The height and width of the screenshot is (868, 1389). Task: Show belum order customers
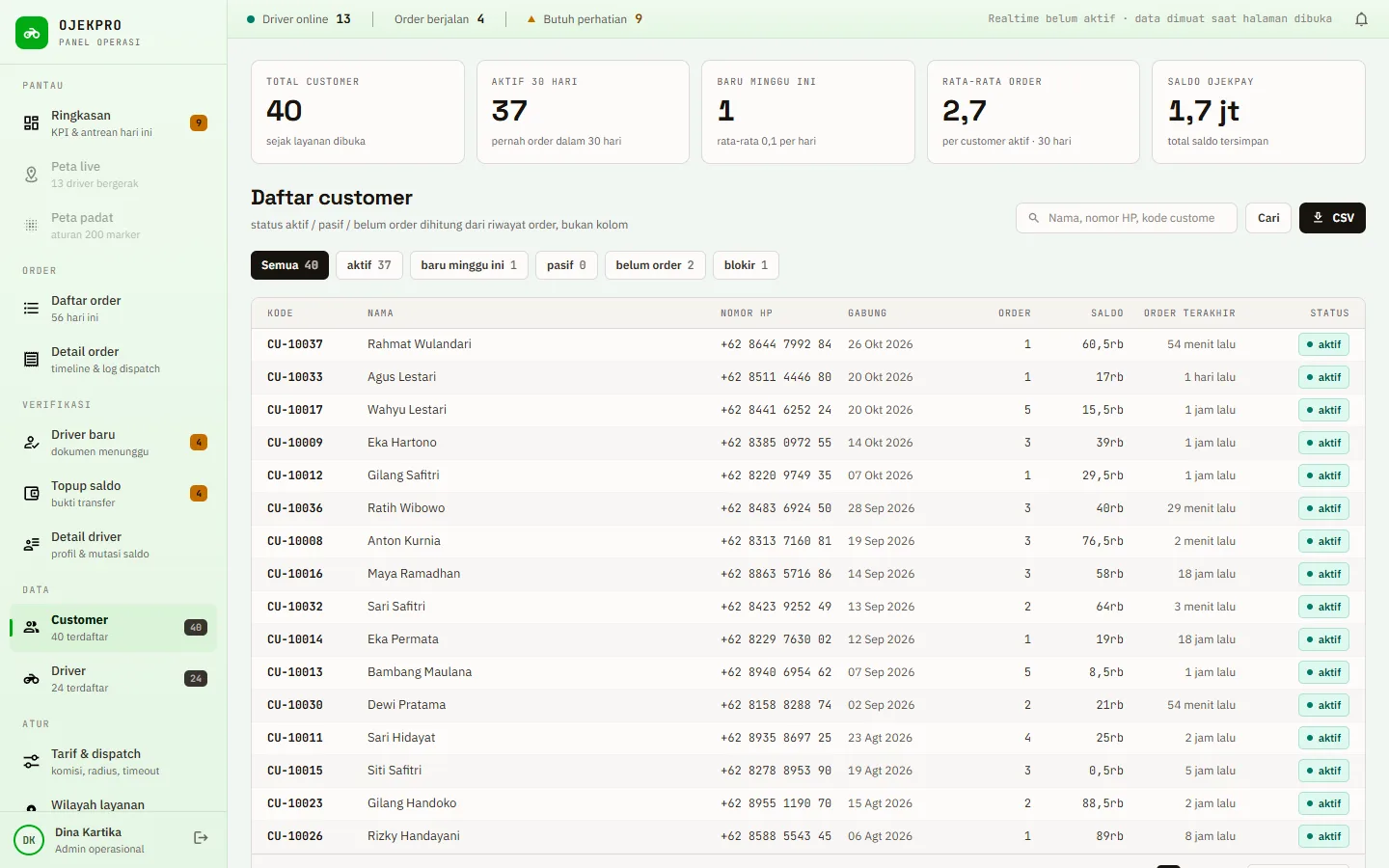click(655, 265)
